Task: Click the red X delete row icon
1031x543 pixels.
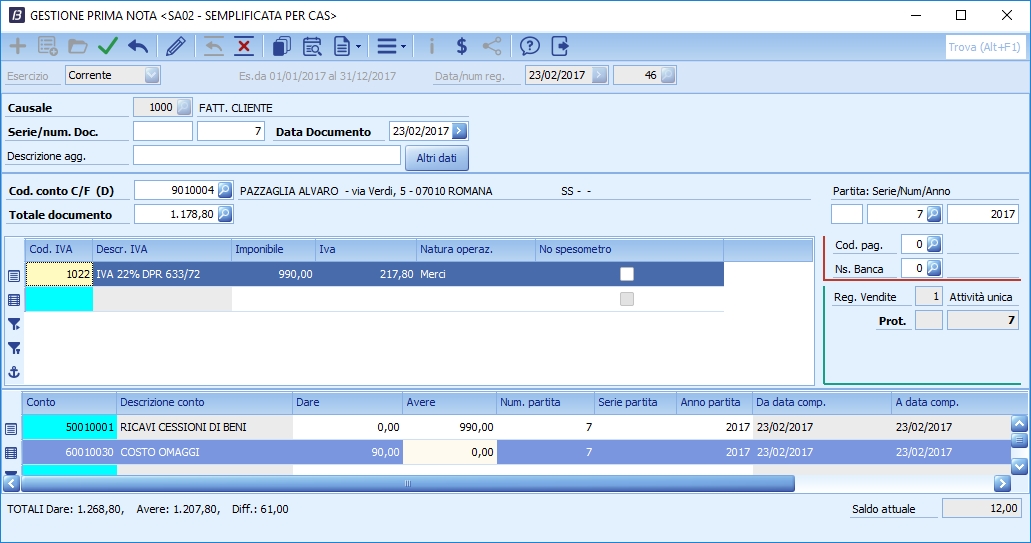Action: (243, 46)
